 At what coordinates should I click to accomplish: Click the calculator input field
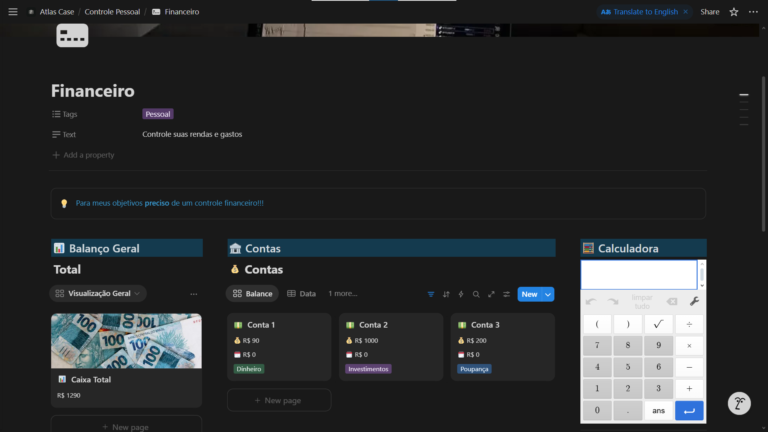638,274
